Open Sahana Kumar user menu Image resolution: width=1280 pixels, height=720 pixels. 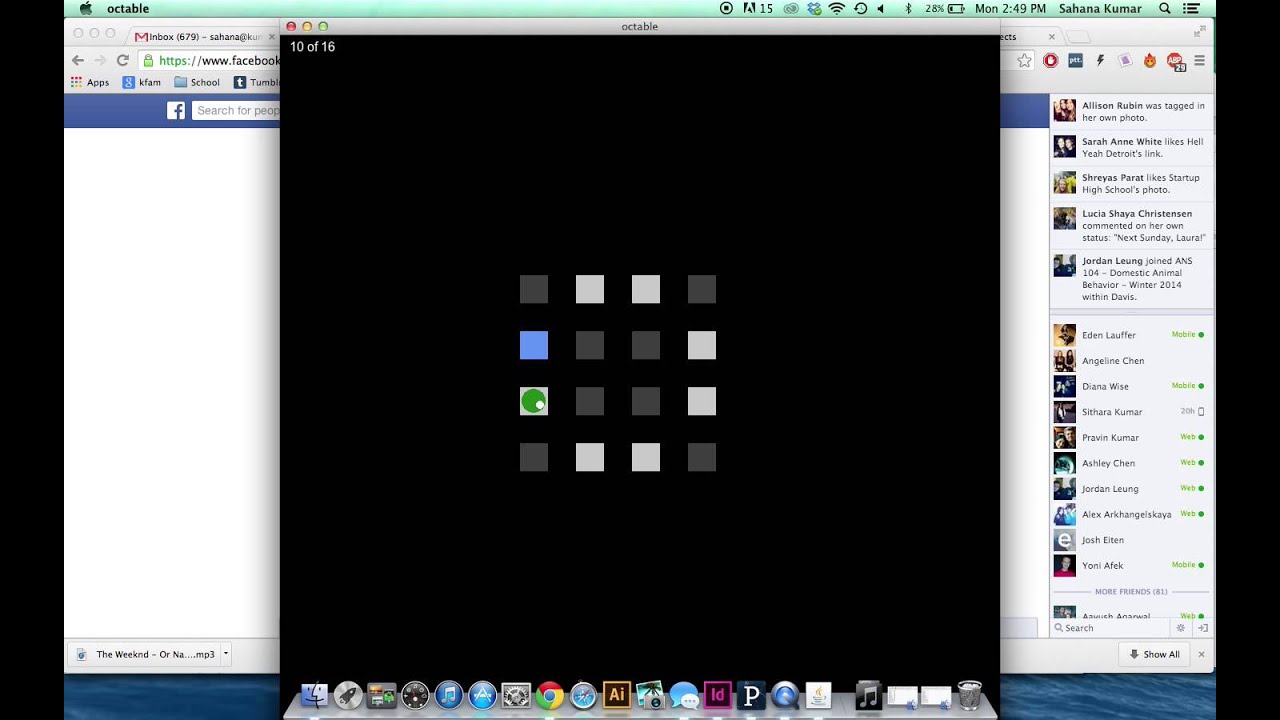click(x=1098, y=8)
